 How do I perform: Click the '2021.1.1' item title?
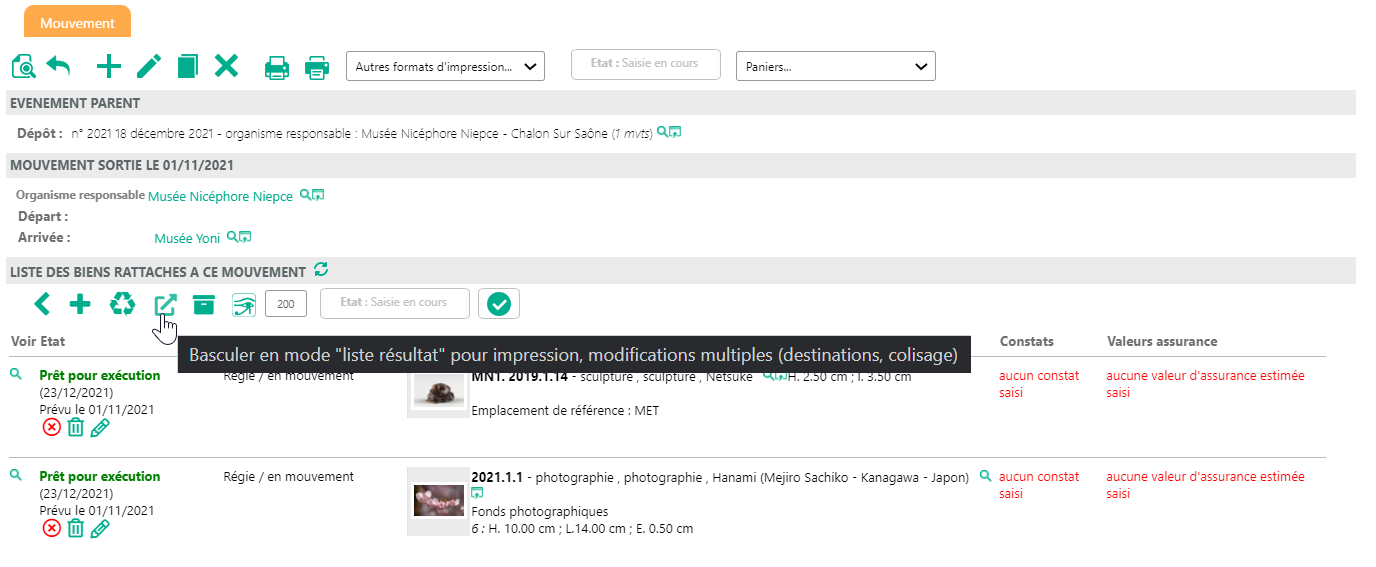497,477
